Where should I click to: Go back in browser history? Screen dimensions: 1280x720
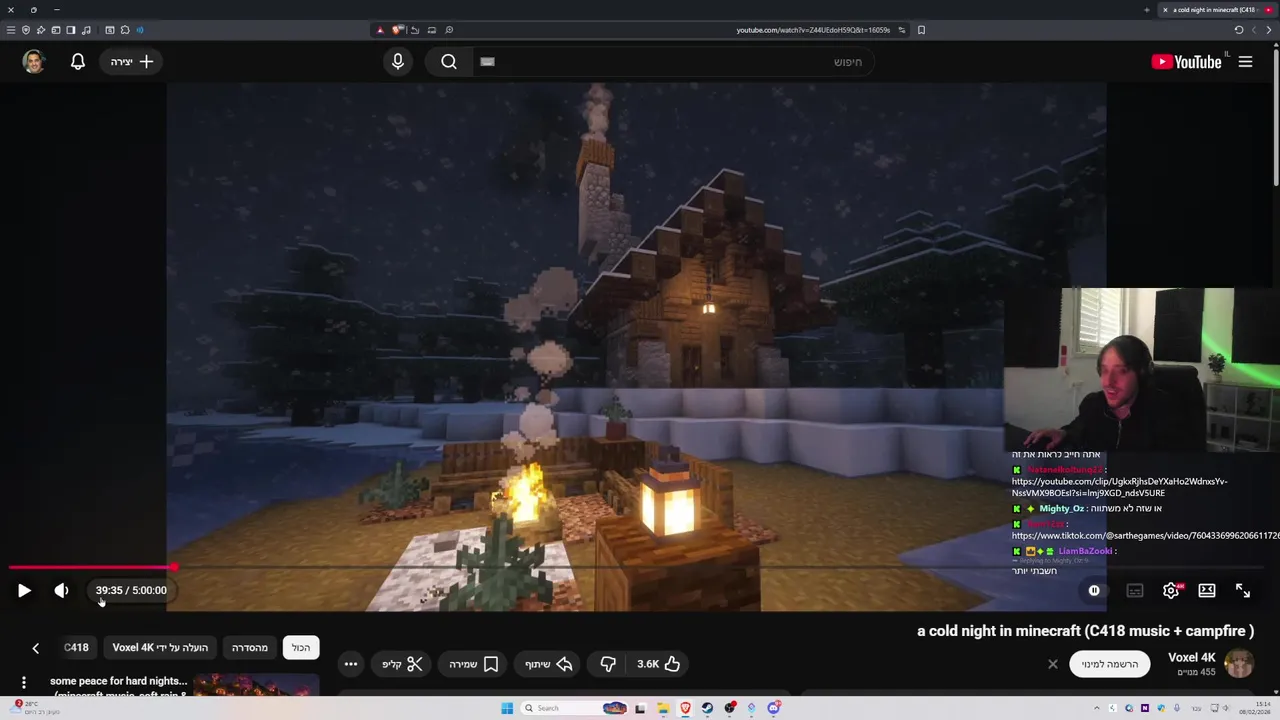pyautogui.click(x=1269, y=30)
